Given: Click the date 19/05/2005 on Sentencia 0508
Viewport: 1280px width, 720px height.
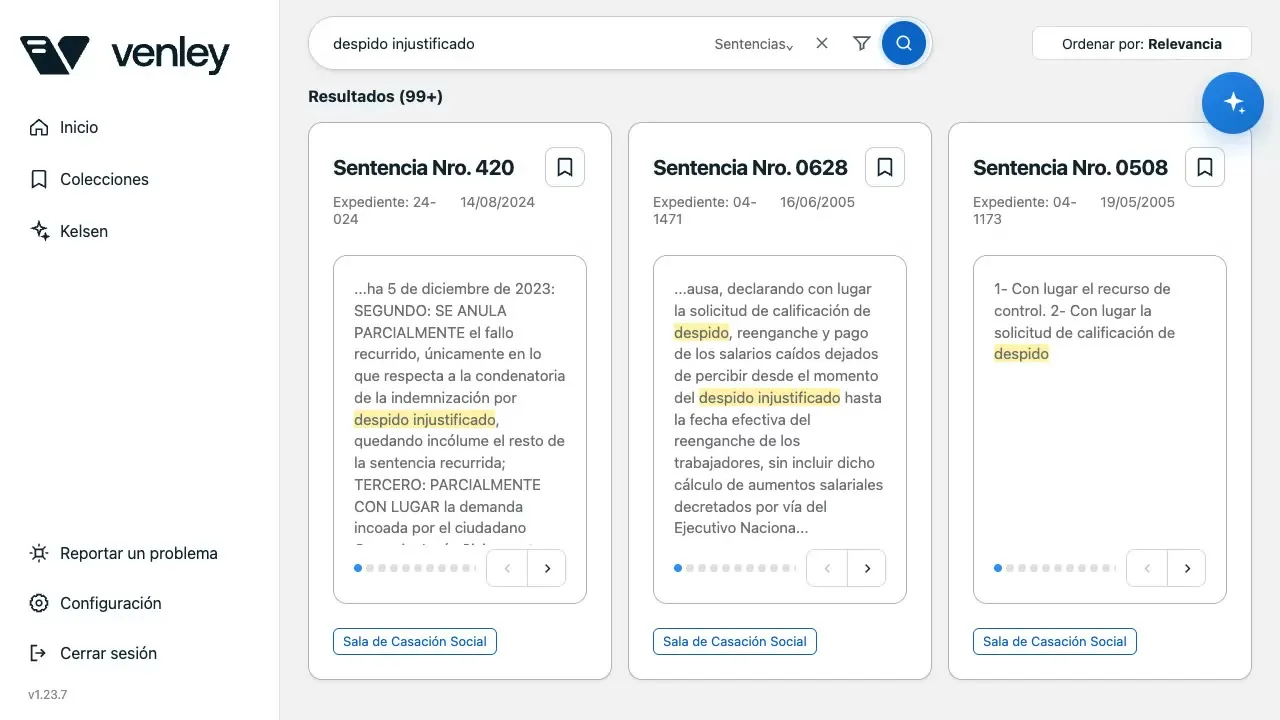Looking at the screenshot, I should coord(1137,202).
